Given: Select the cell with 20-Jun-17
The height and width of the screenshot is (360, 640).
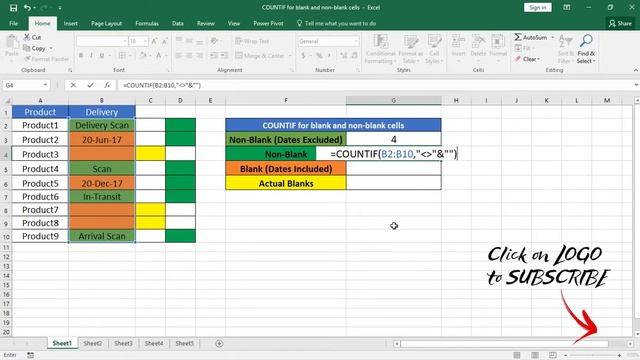Looking at the screenshot, I should point(102,140).
